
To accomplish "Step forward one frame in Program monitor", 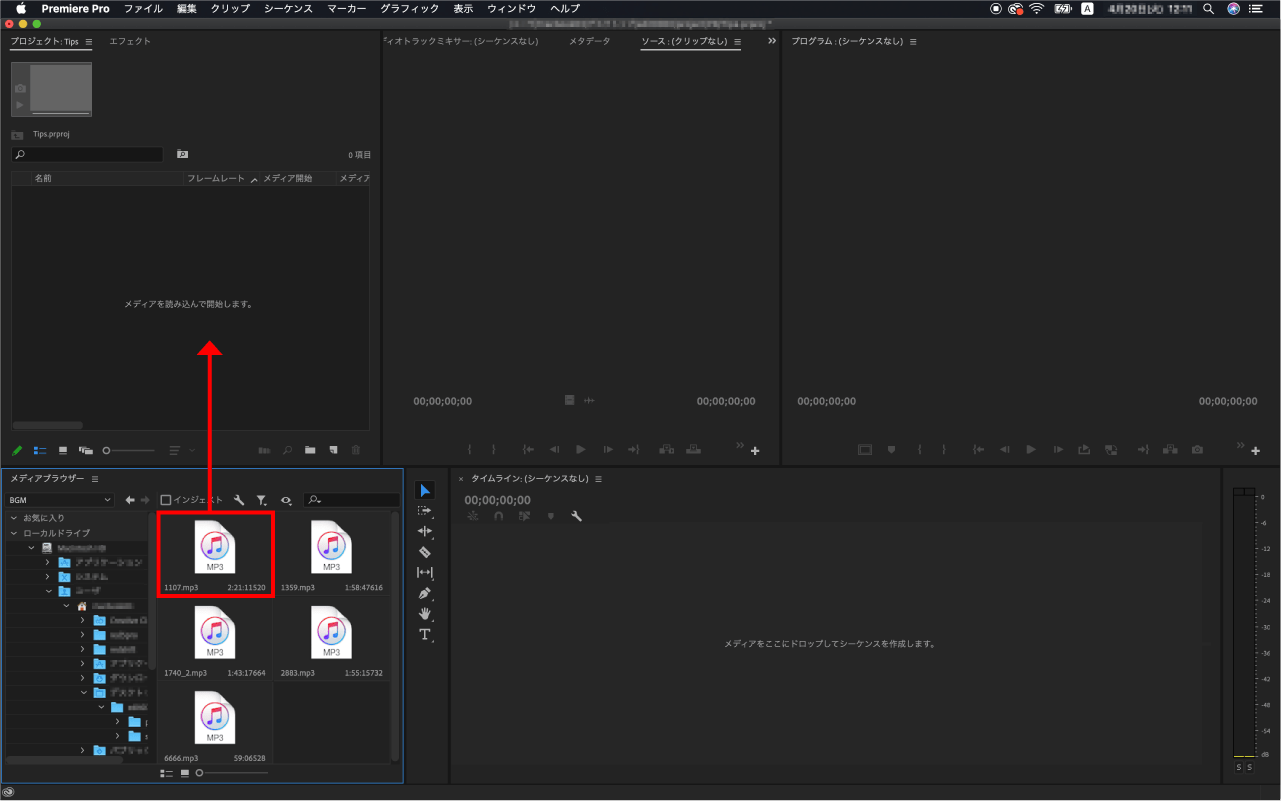I will 1057,450.
